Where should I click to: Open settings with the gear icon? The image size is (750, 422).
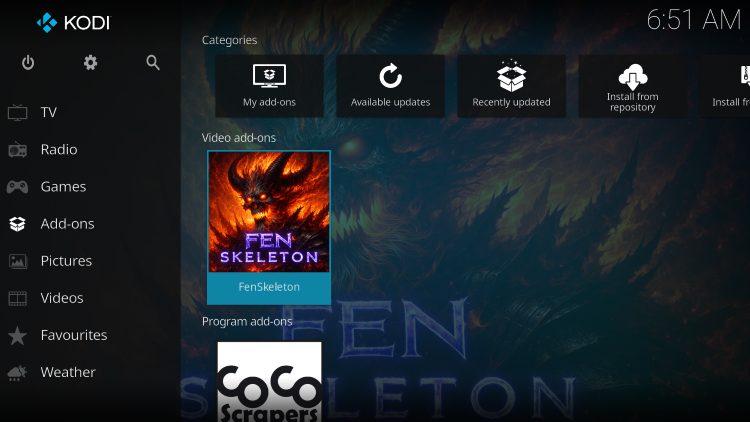pos(90,63)
